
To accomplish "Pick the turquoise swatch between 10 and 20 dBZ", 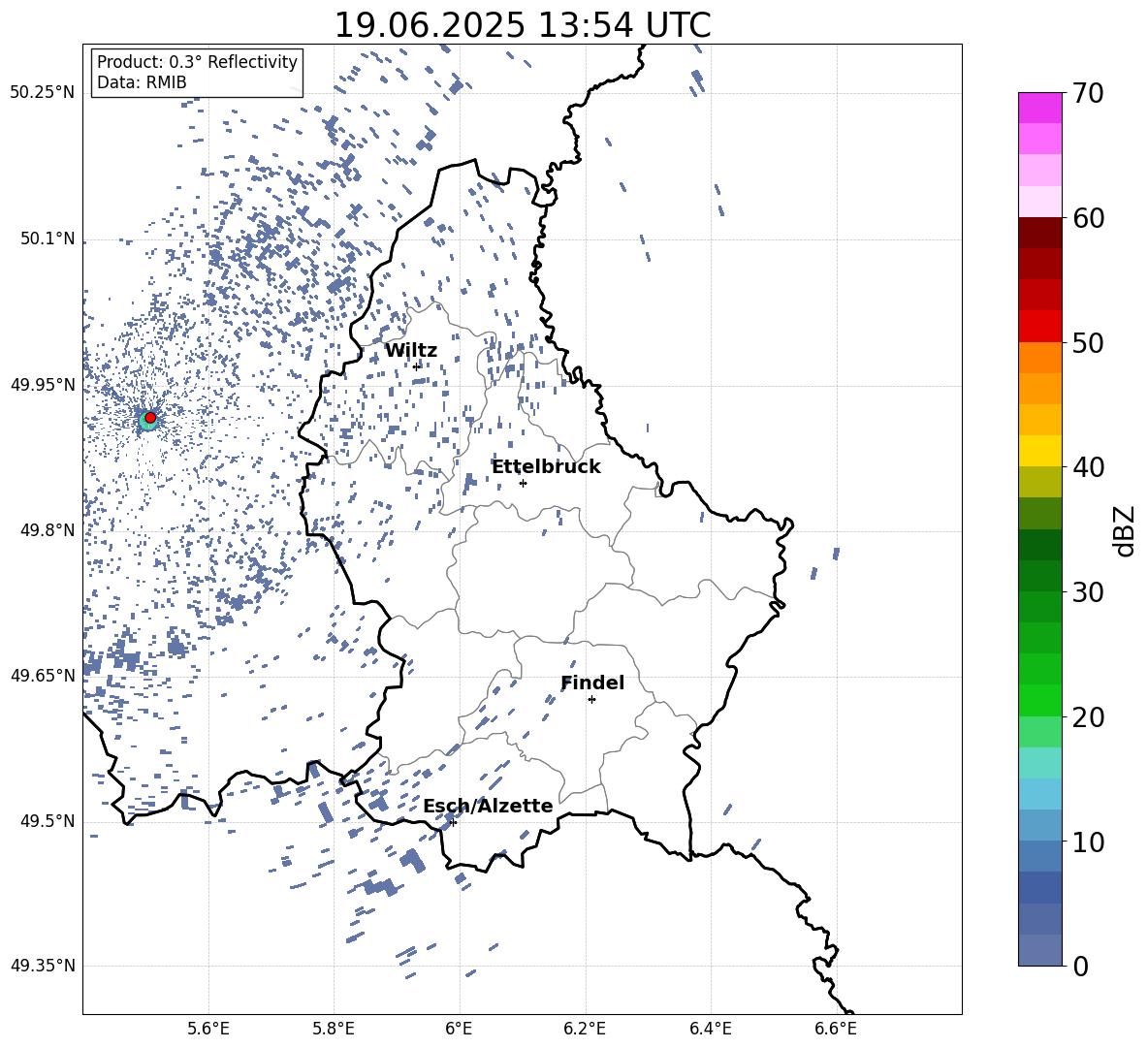I will click(1040, 763).
